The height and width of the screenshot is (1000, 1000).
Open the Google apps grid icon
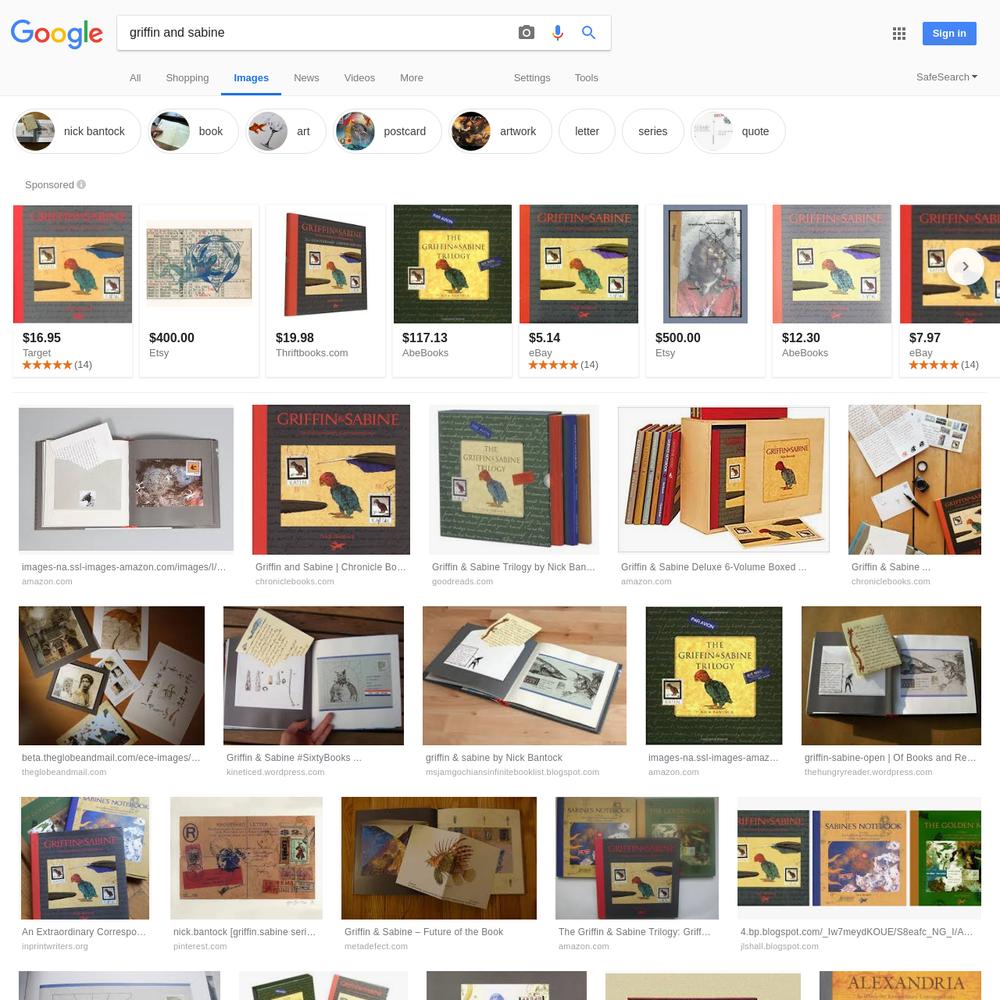coord(899,33)
